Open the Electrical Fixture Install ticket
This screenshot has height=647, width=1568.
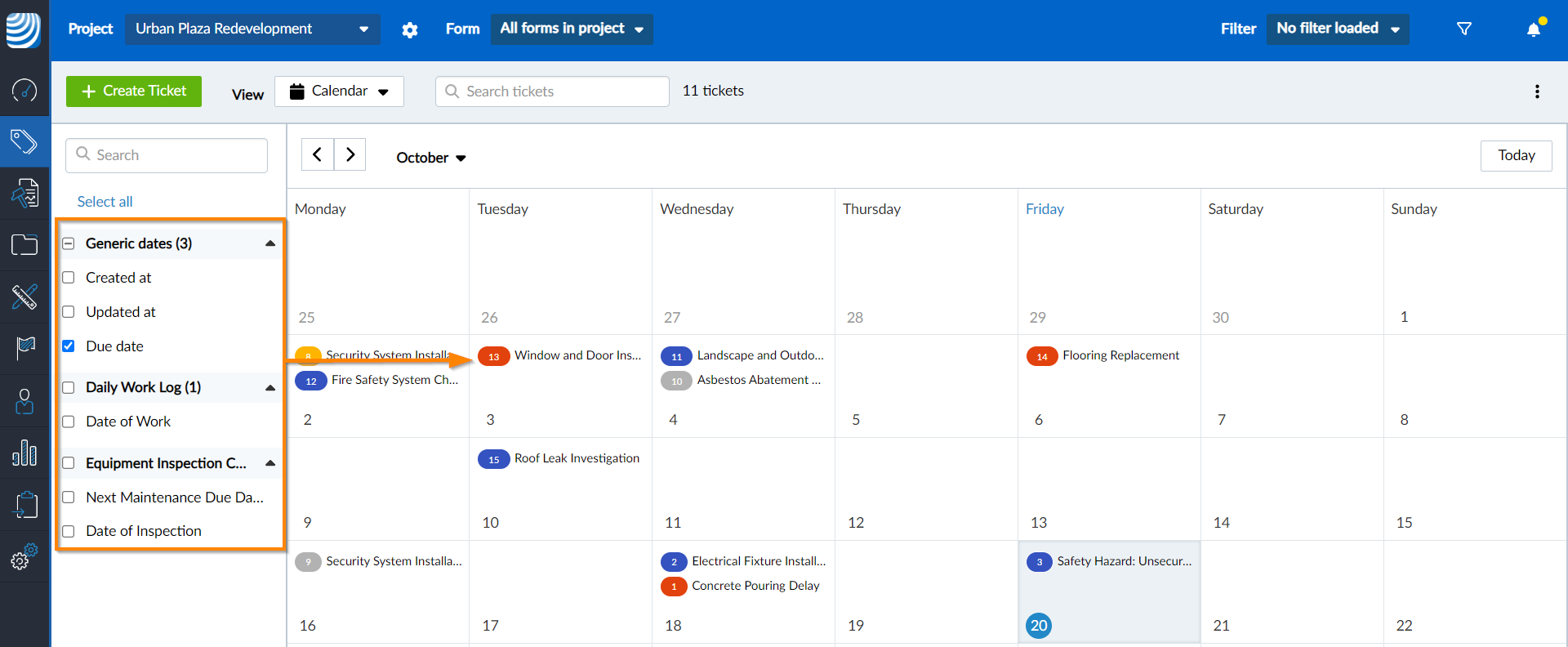click(x=759, y=561)
